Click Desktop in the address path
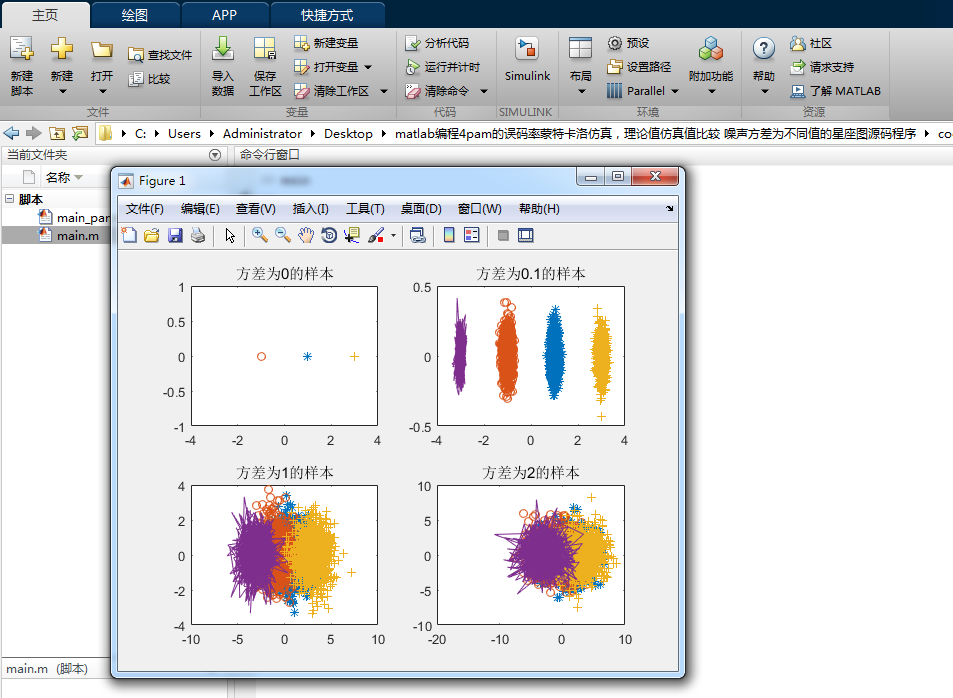 [348, 134]
